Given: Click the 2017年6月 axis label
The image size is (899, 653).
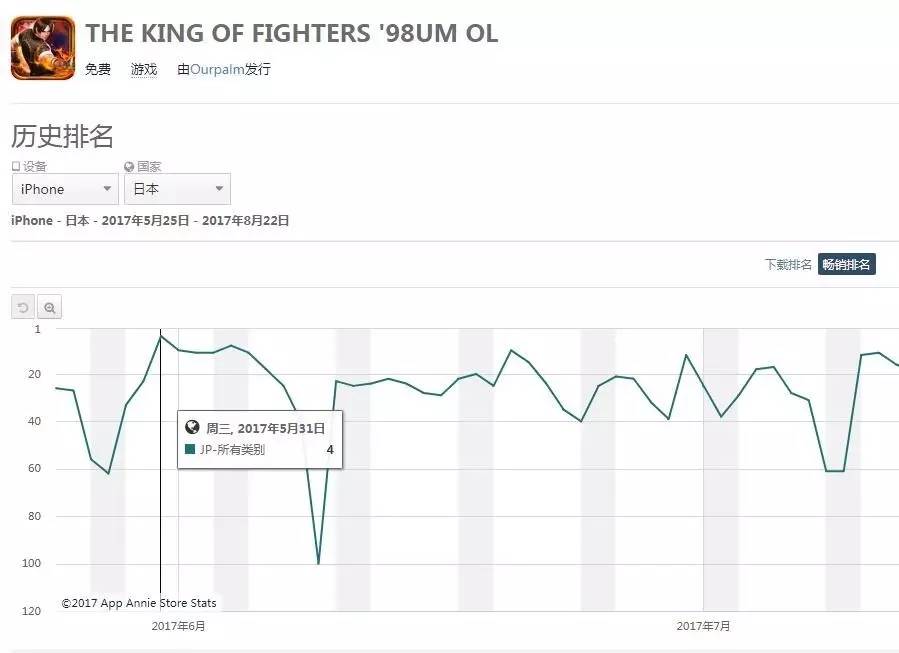Looking at the screenshot, I should point(178,626).
